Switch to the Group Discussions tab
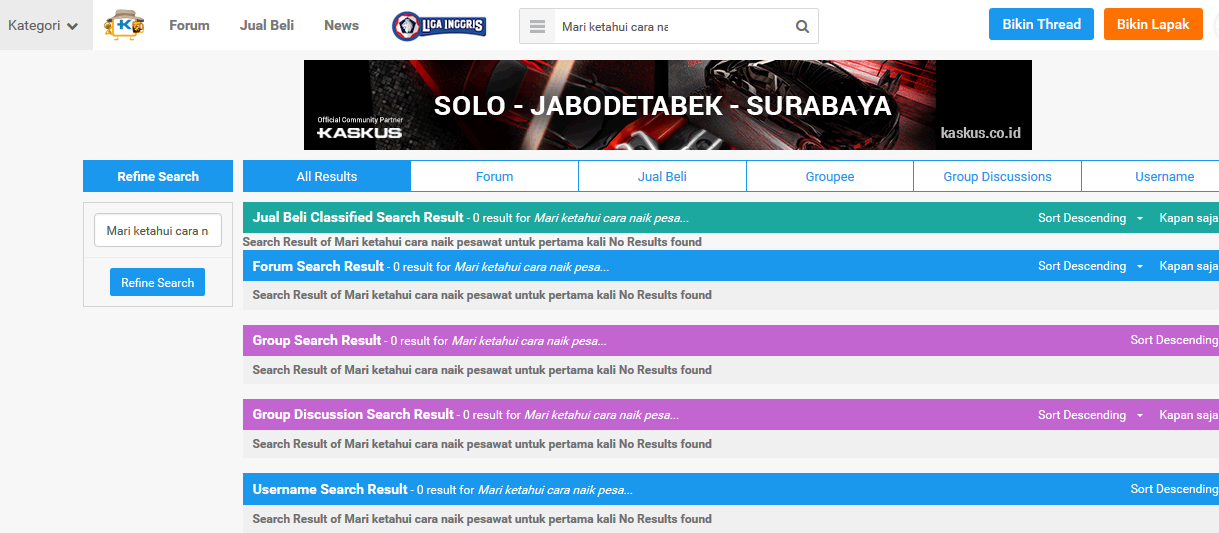1219x533 pixels. [x=997, y=176]
